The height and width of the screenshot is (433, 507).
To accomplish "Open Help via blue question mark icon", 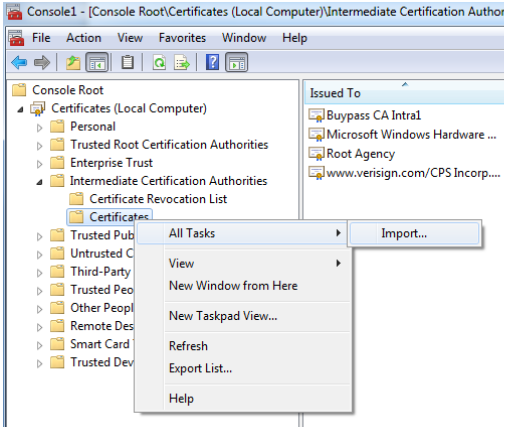I will point(212,62).
